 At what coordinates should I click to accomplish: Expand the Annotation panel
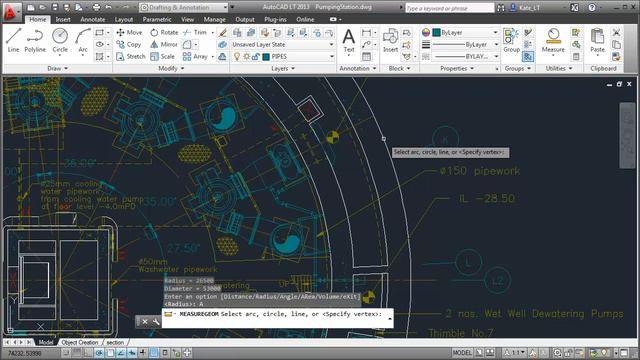(x=358, y=69)
